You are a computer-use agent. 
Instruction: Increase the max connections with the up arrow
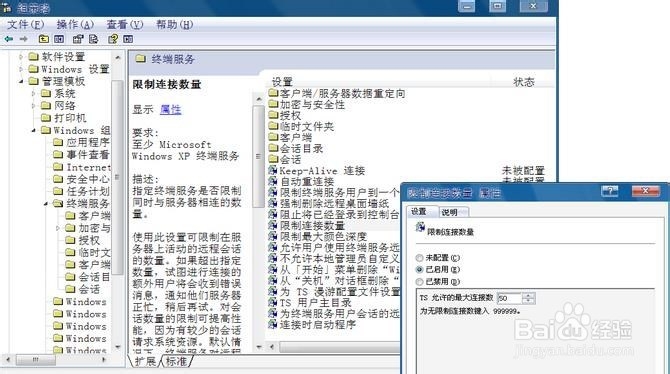(x=529, y=295)
